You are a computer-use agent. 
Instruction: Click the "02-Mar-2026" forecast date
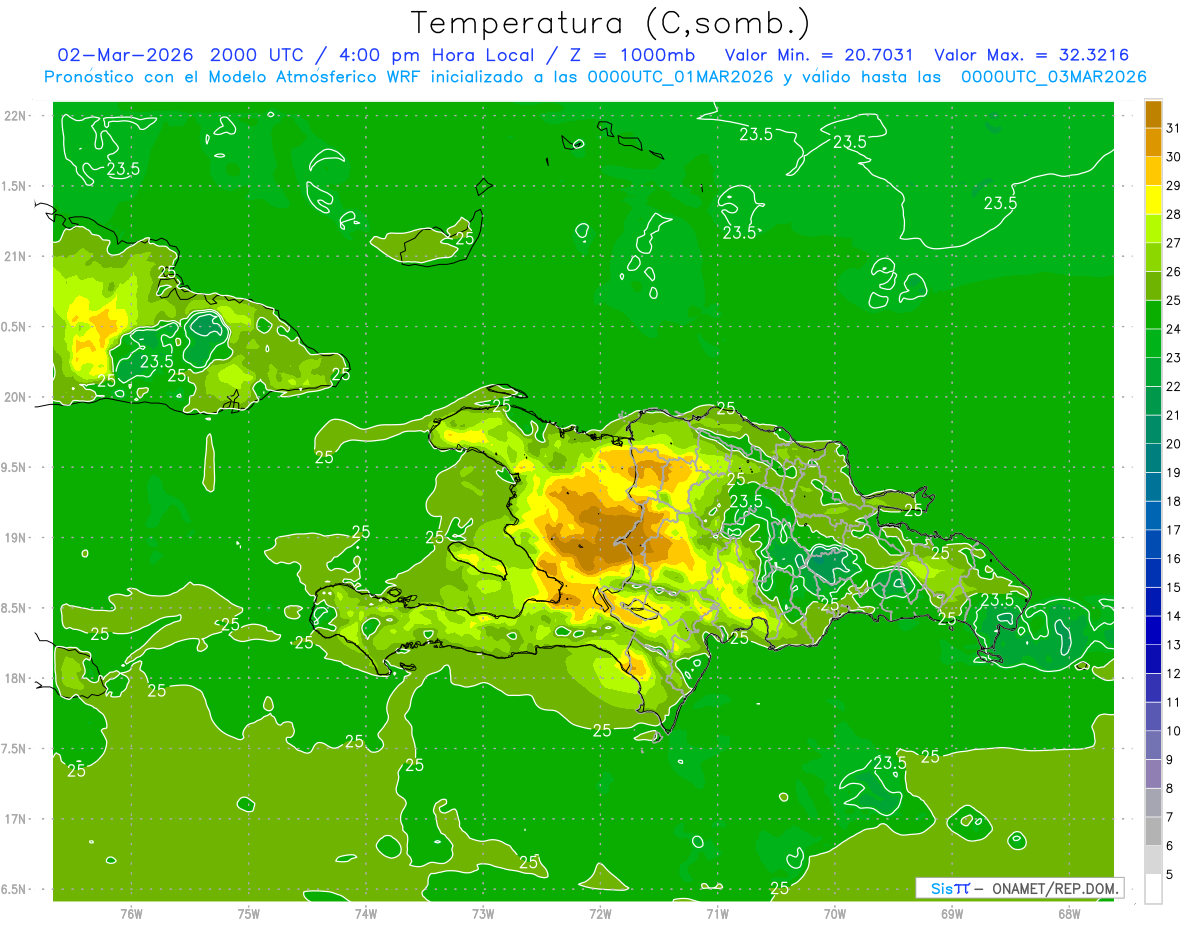coord(124,55)
